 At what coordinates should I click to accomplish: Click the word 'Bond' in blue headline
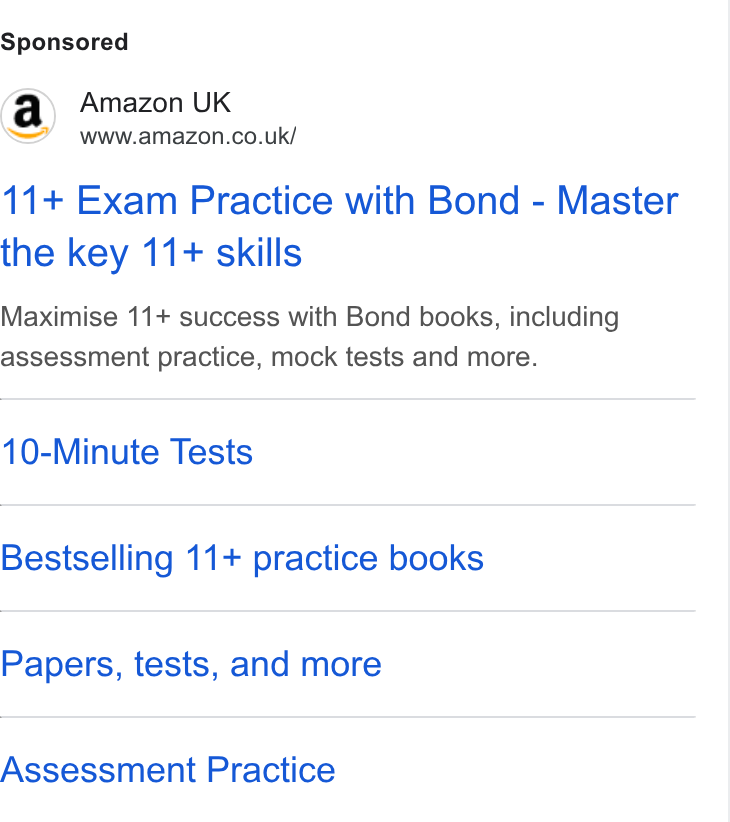(474, 201)
